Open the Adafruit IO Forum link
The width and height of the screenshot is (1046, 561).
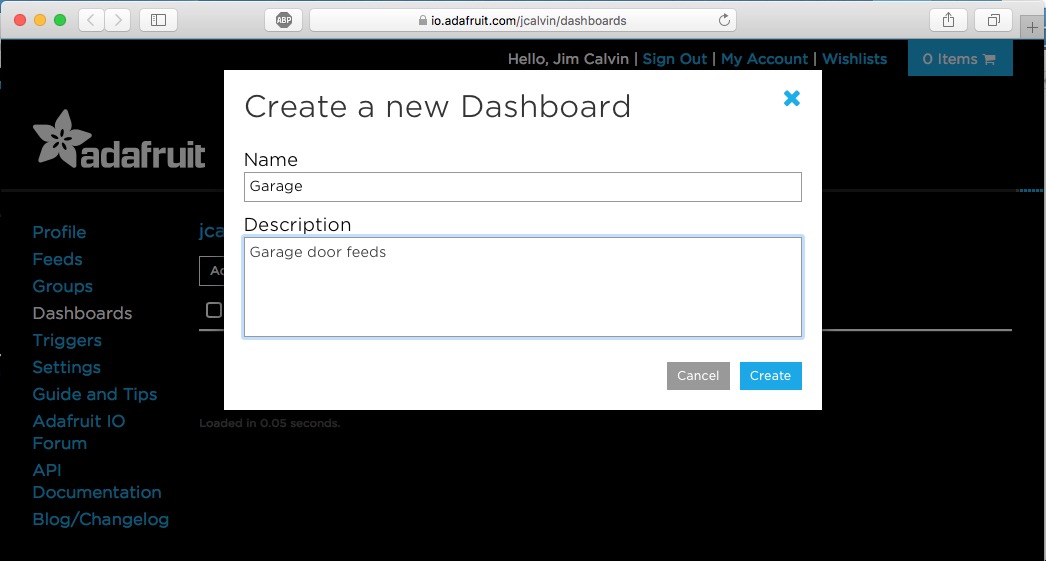pyautogui.click(x=79, y=432)
